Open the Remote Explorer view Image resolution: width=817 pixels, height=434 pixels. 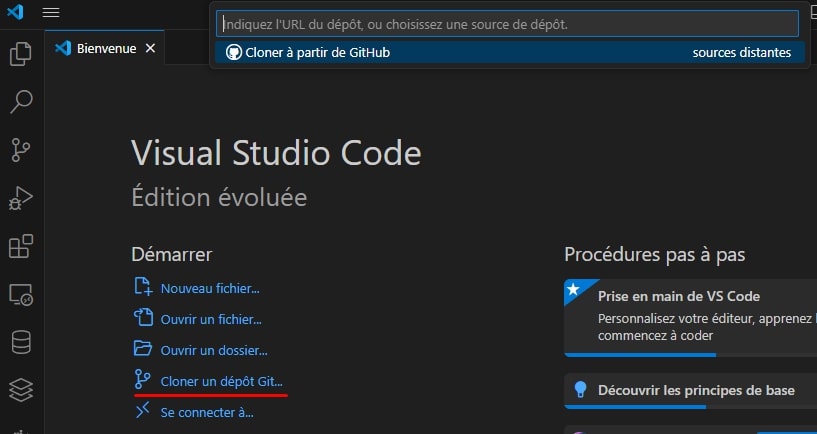coord(21,295)
